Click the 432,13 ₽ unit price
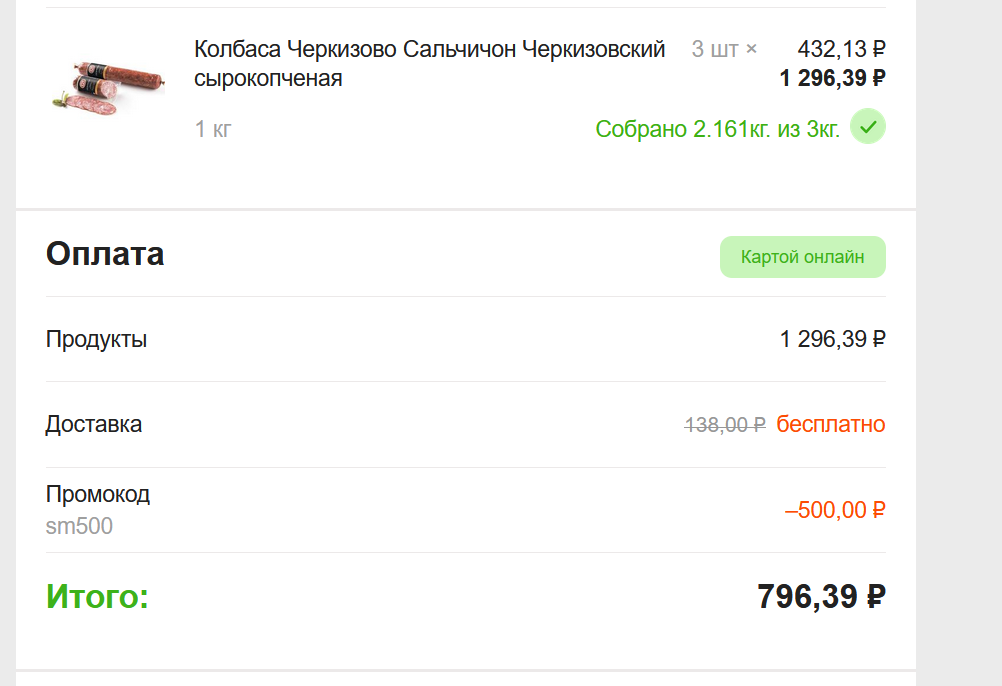The image size is (1002, 686). coord(841,49)
